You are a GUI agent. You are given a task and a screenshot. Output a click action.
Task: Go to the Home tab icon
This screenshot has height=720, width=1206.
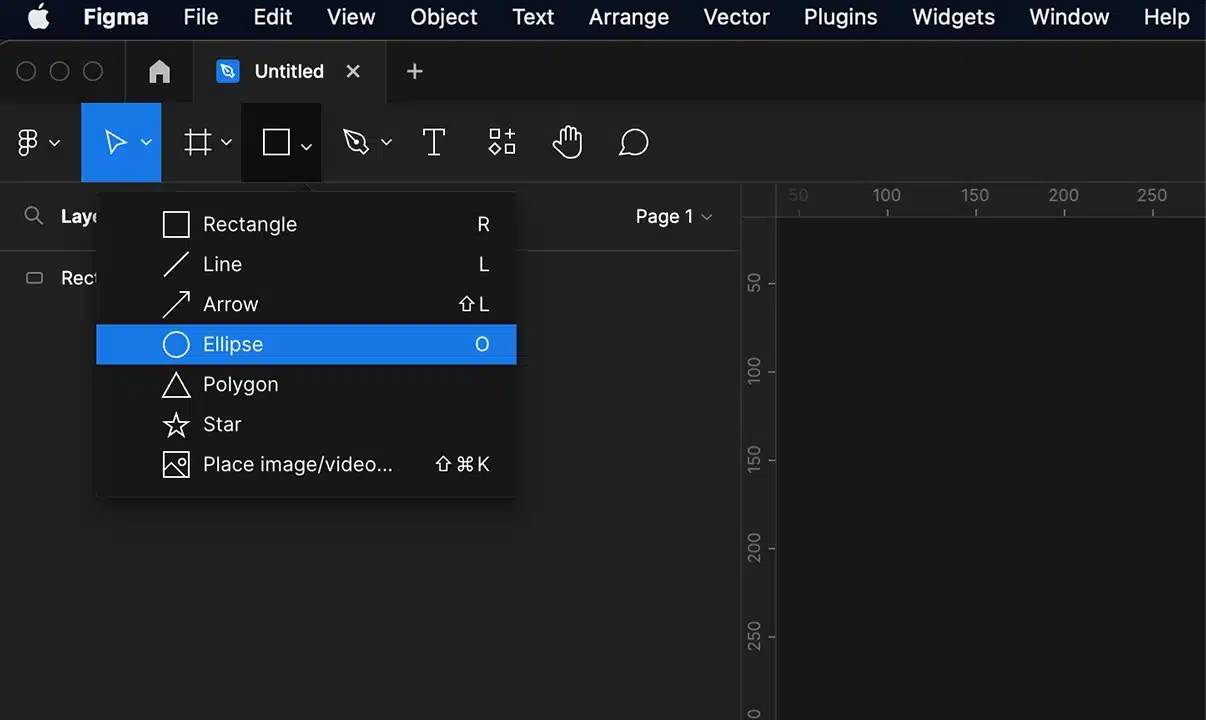point(159,71)
